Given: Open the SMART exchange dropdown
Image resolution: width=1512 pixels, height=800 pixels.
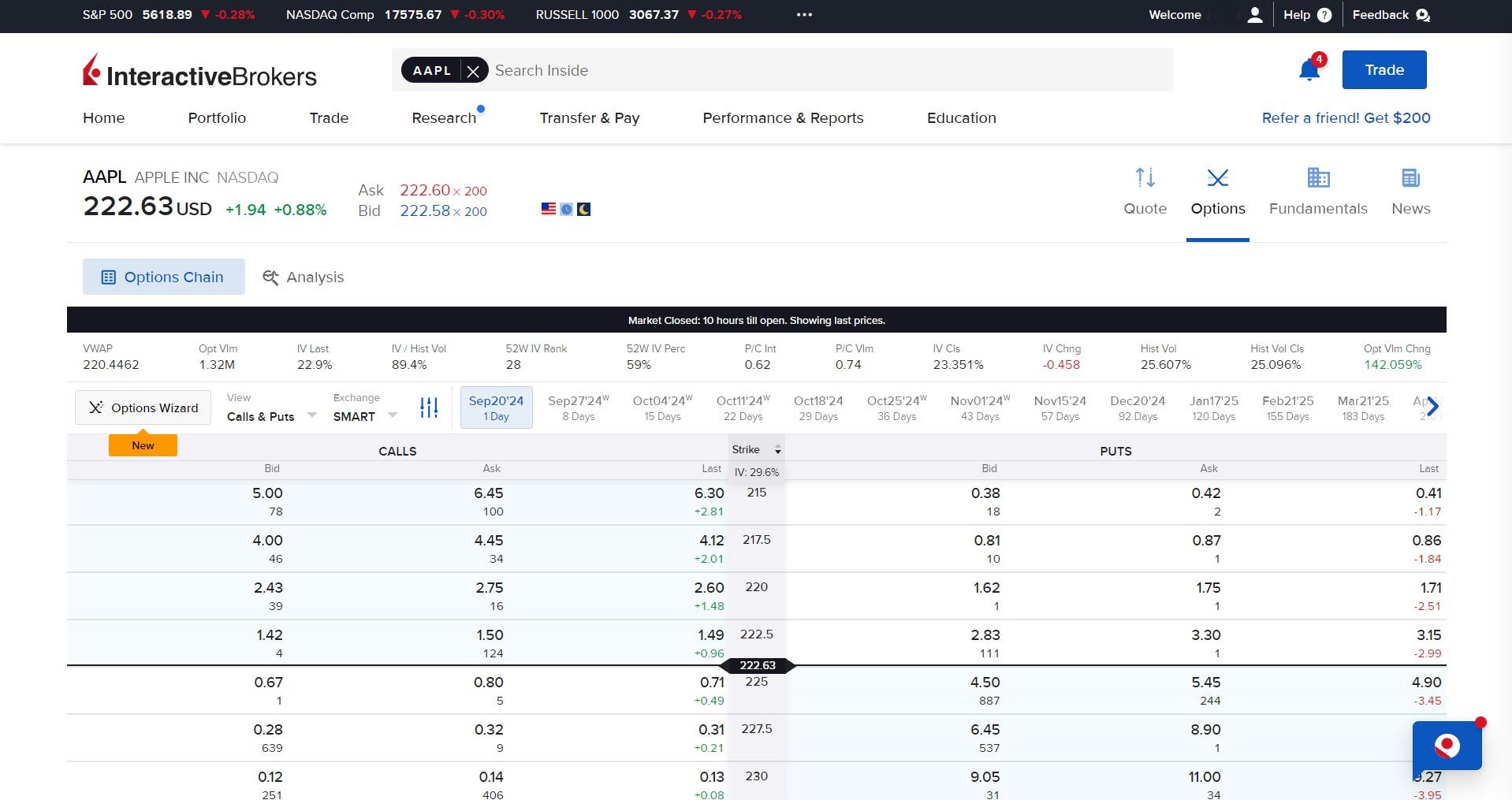Looking at the screenshot, I should click(364, 416).
